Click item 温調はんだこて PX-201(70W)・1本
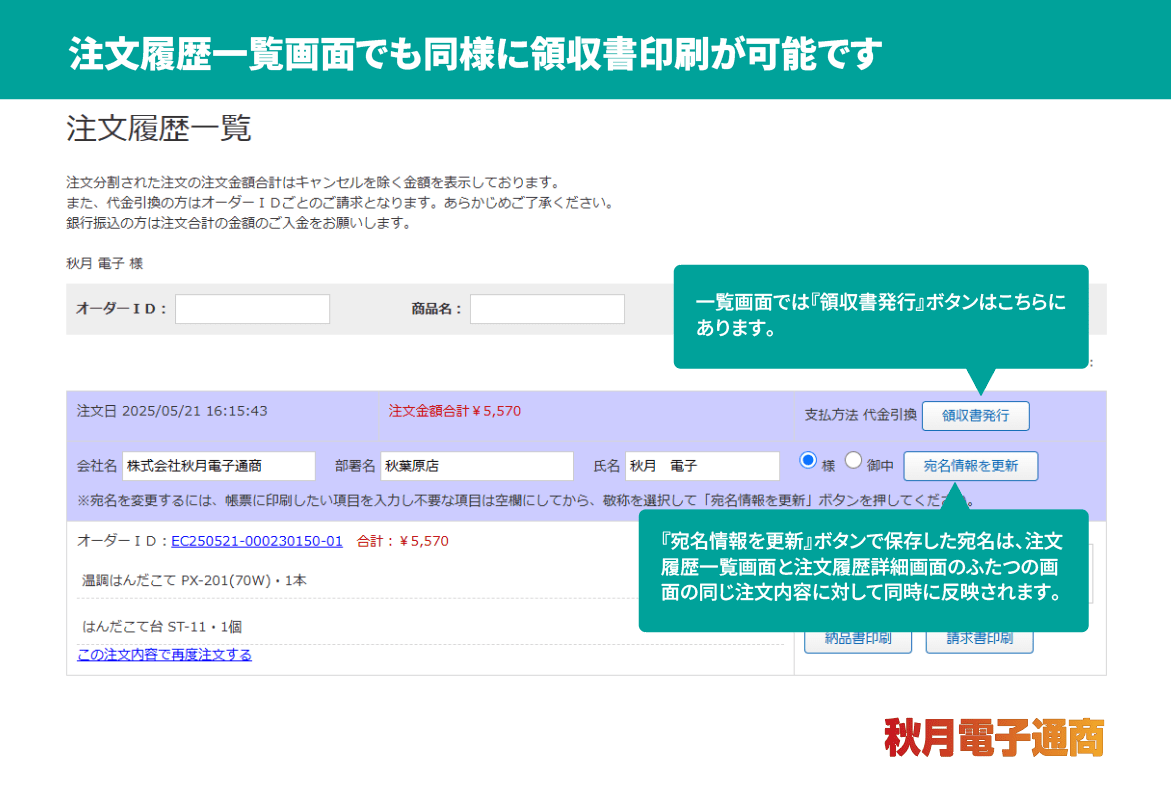Screen dimensions: 1171x796 pos(194,580)
